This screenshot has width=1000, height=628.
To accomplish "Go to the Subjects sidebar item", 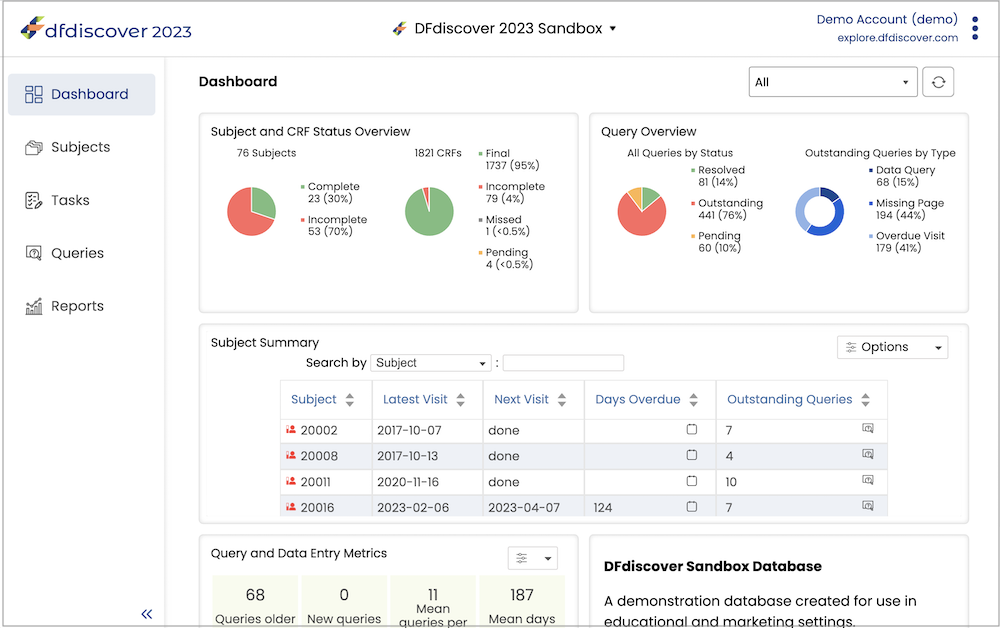I will coord(82,147).
